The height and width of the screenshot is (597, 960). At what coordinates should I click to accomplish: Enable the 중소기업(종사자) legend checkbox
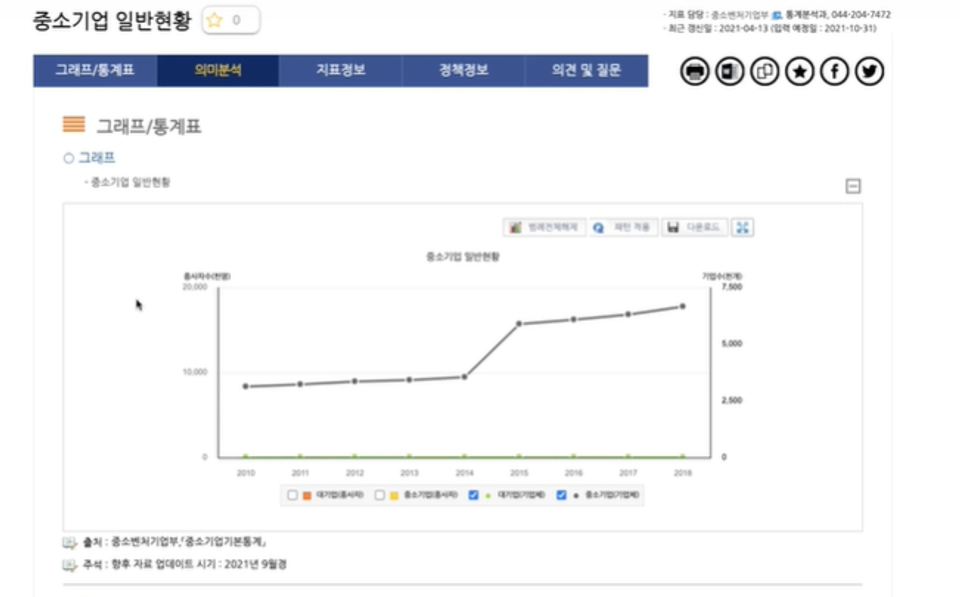click(x=380, y=495)
